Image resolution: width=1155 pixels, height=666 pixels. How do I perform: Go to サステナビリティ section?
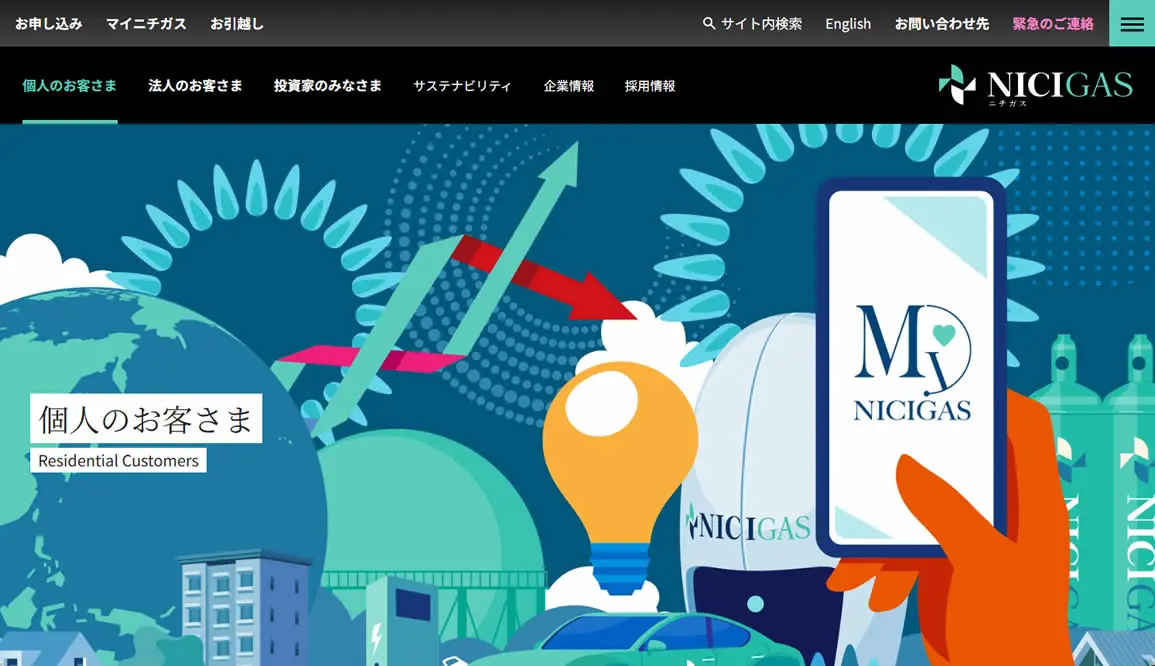tap(462, 86)
